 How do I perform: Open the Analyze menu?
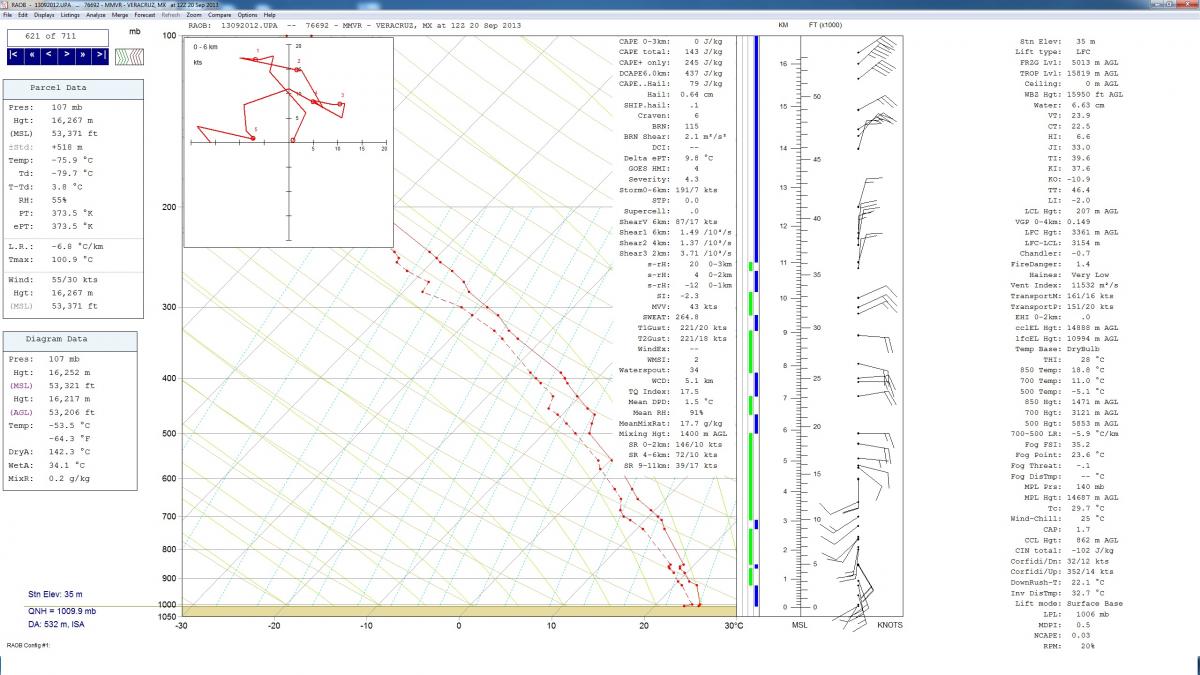tap(96, 15)
